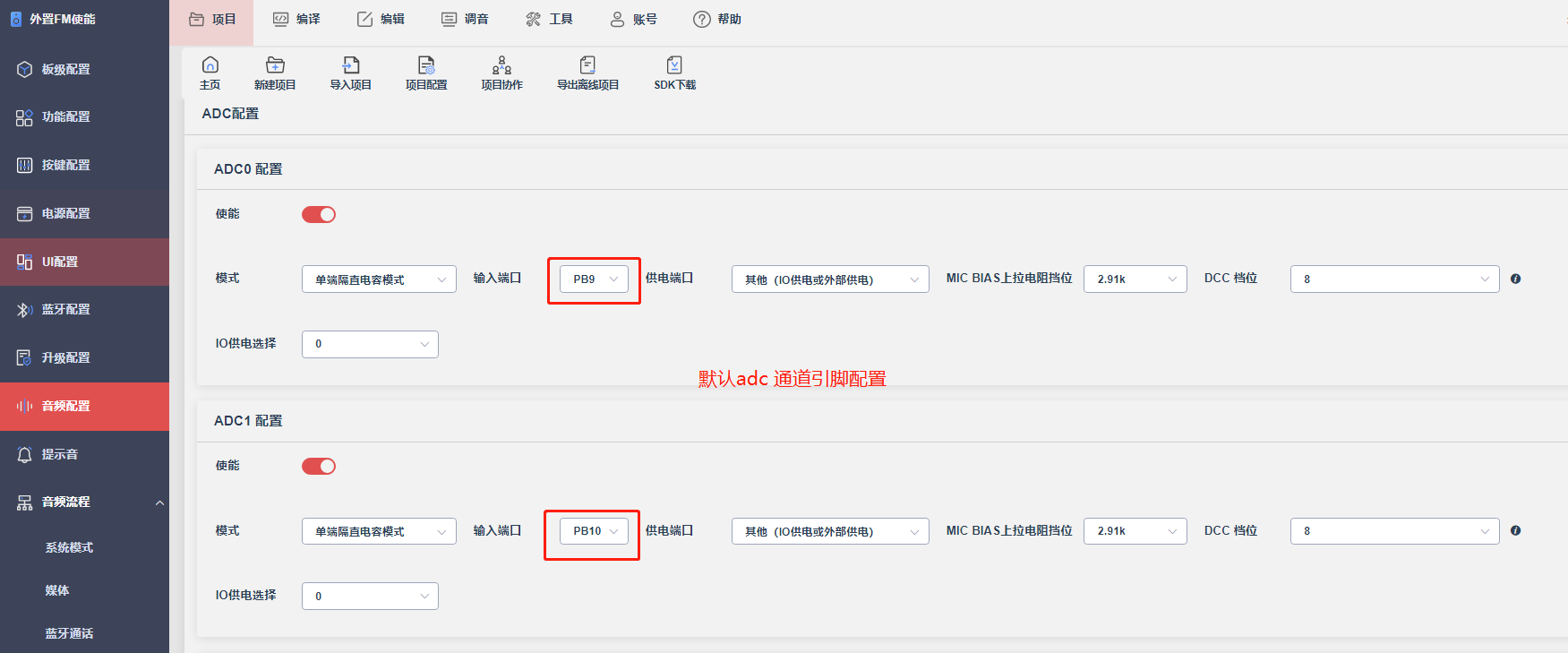
Task: Click the ADC0 DCC 档位 info icon
Action: coord(1515,279)
